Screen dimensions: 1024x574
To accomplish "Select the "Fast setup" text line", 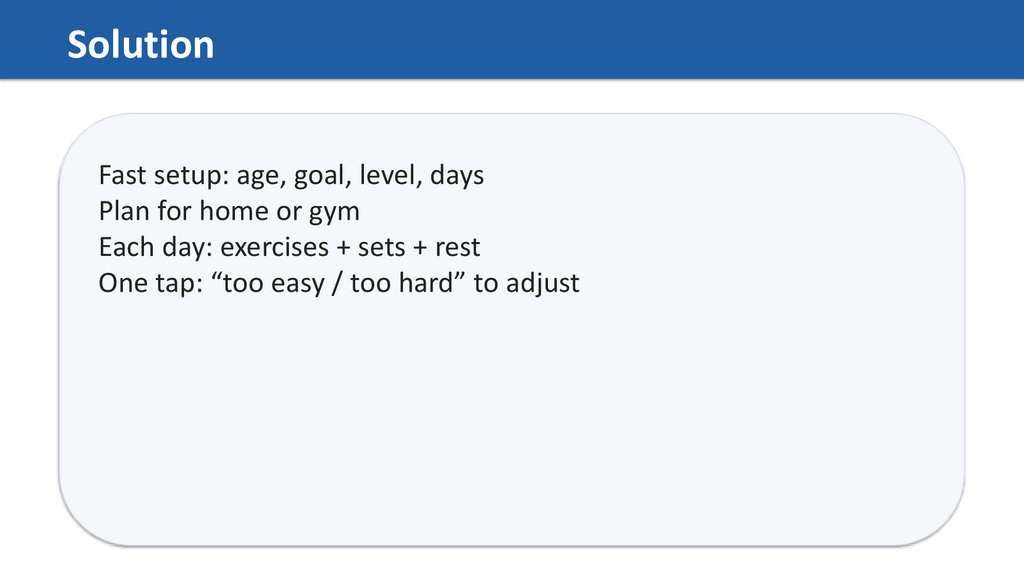I will (290, 176).
